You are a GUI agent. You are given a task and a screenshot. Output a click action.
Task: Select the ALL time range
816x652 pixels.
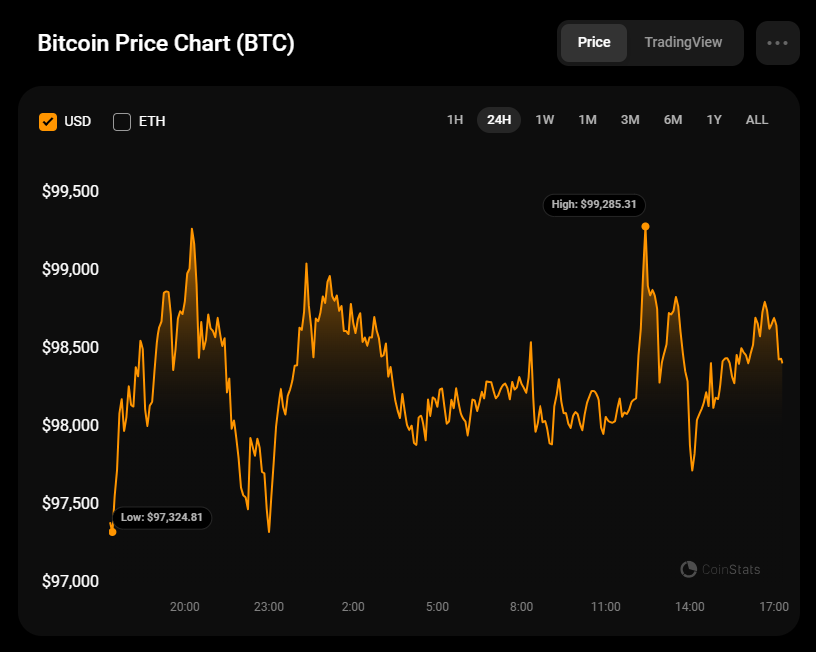[757, 120]
